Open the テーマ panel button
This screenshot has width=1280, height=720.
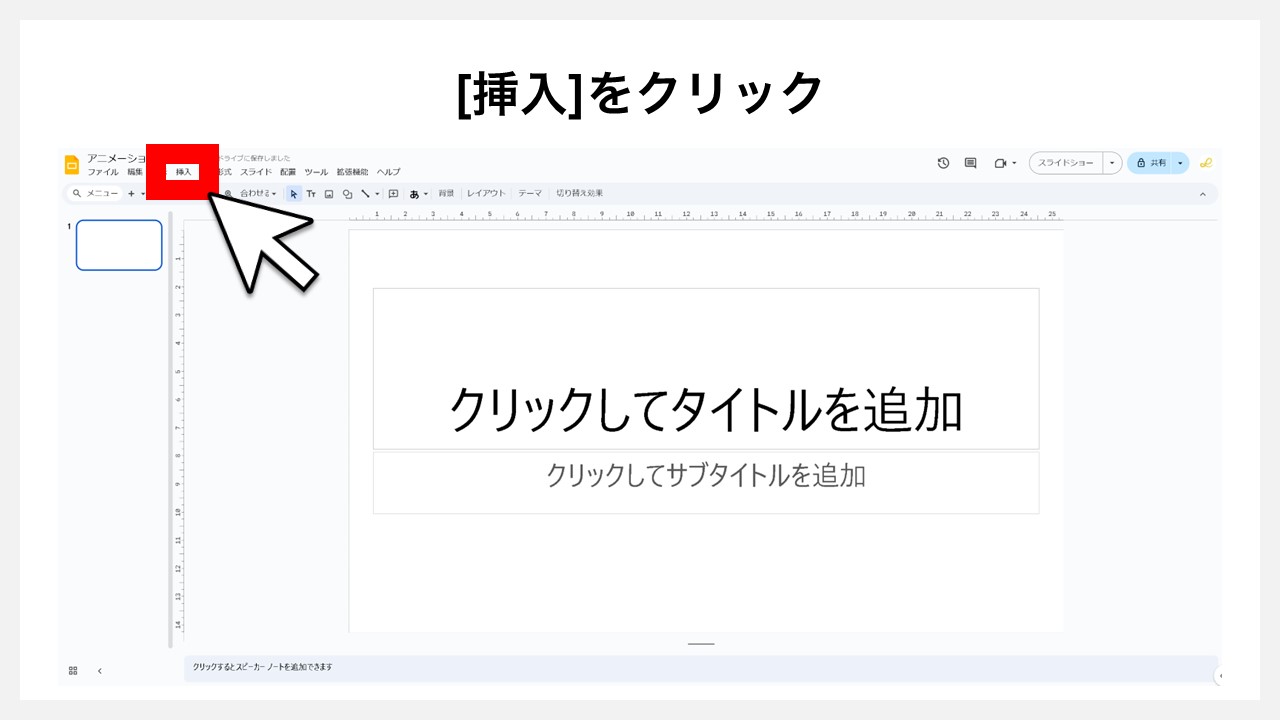click(528, 193)
